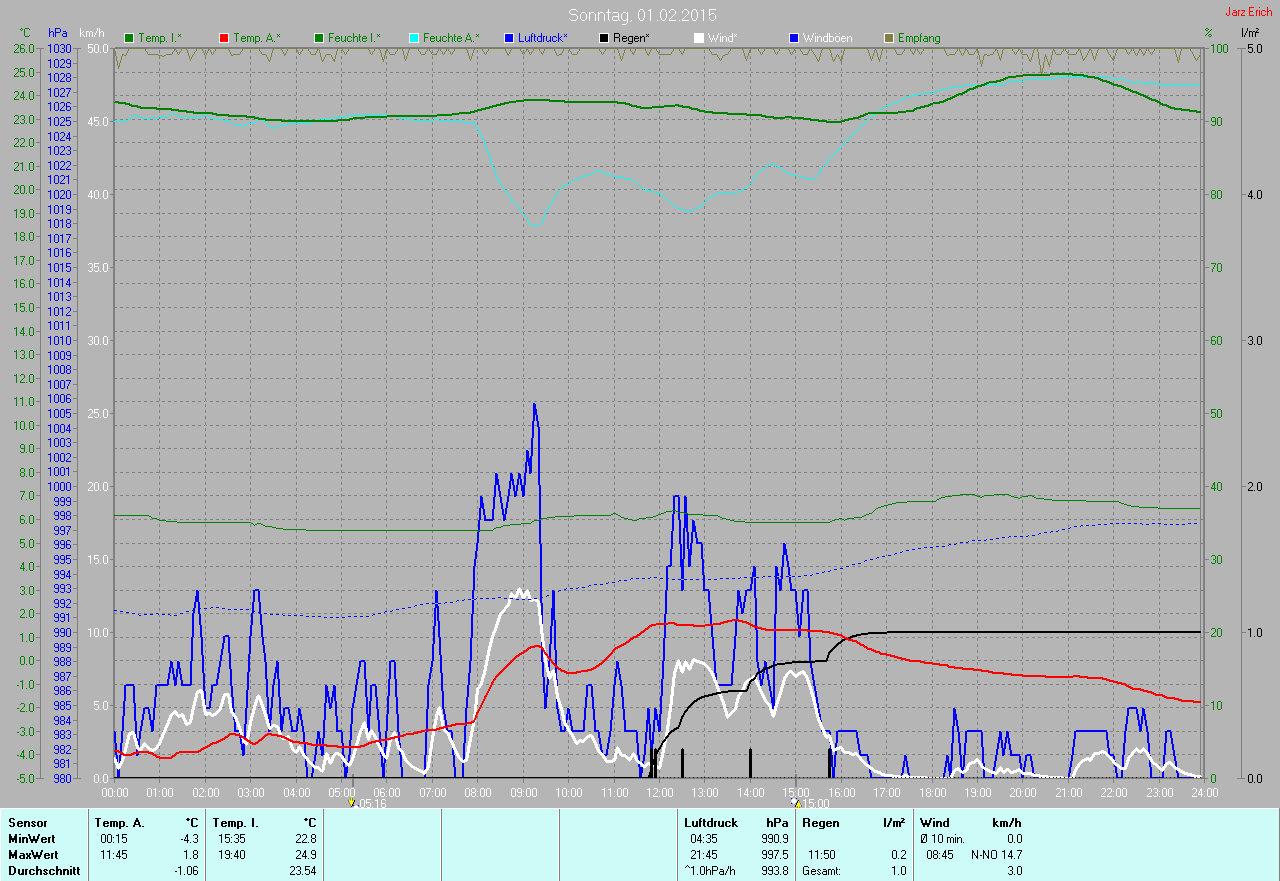This screenshot has width=1280, height=881.
Task: Click the dark green Temp. I. legend square
Action: pos(129,38)
